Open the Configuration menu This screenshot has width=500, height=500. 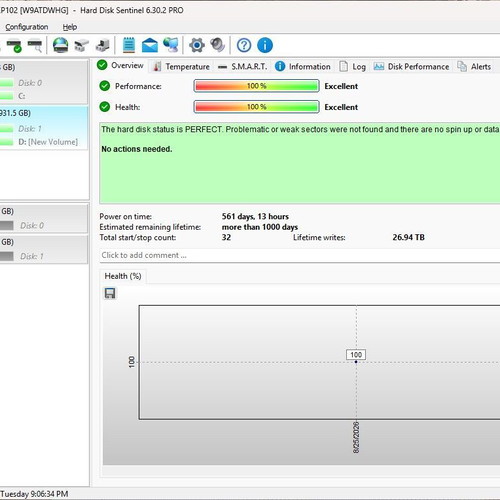[x=27, y=27]
